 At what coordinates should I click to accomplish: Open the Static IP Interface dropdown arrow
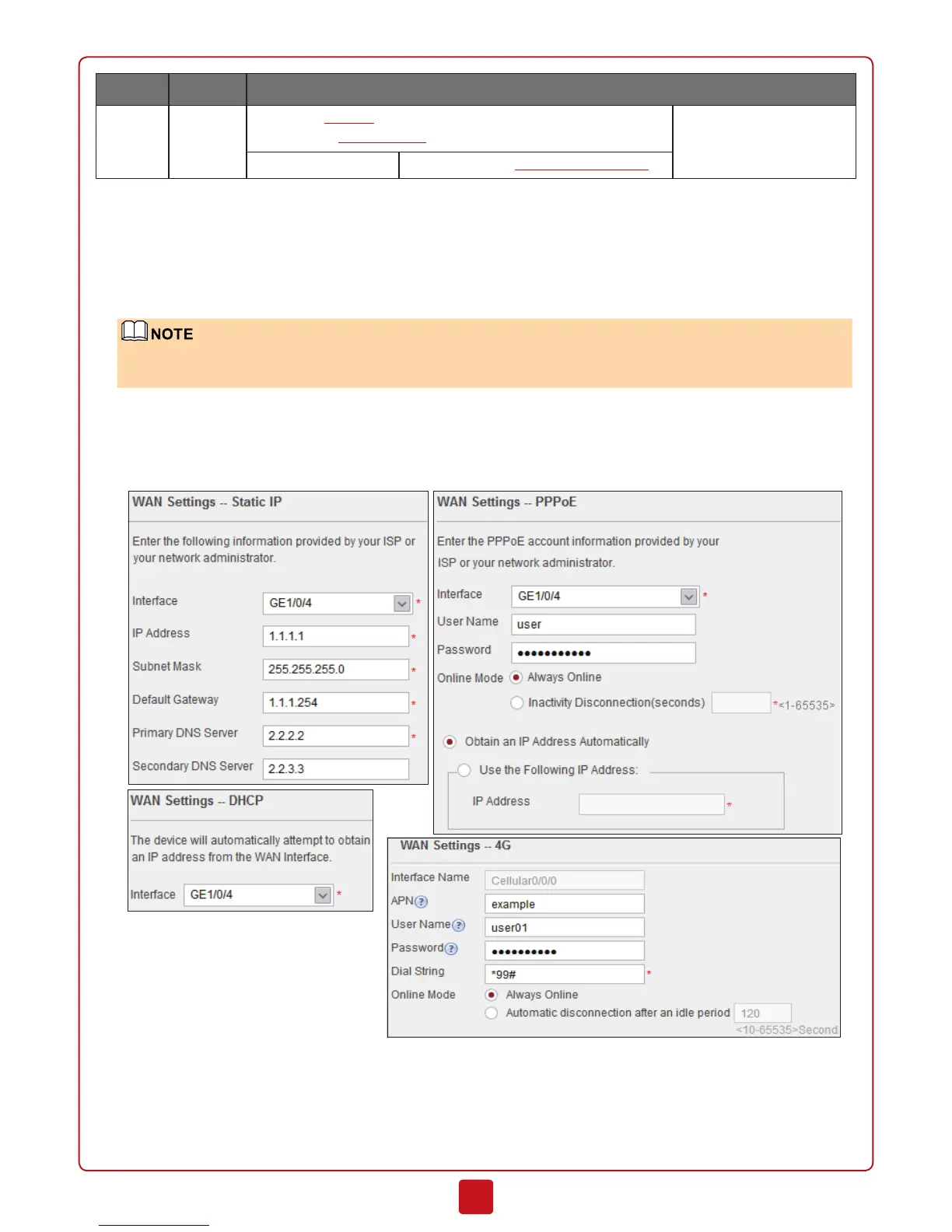click(x=402, y=604)
